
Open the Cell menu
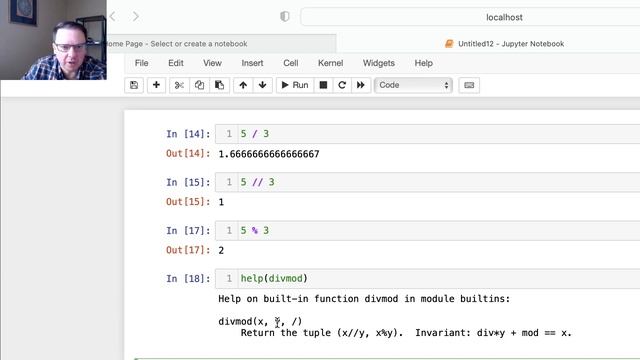(291, 63)
